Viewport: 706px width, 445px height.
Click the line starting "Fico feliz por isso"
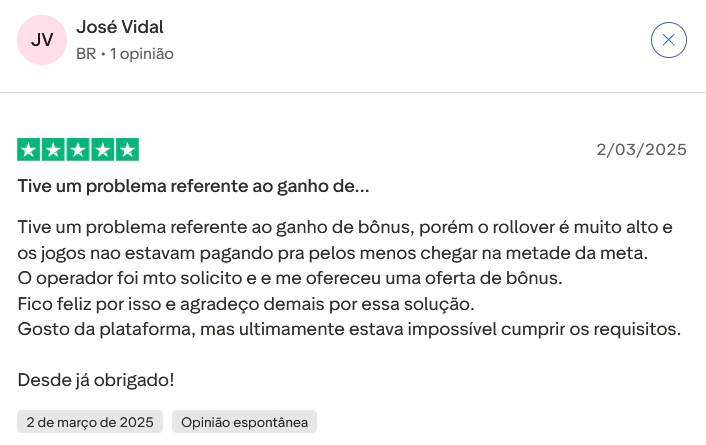246,303
